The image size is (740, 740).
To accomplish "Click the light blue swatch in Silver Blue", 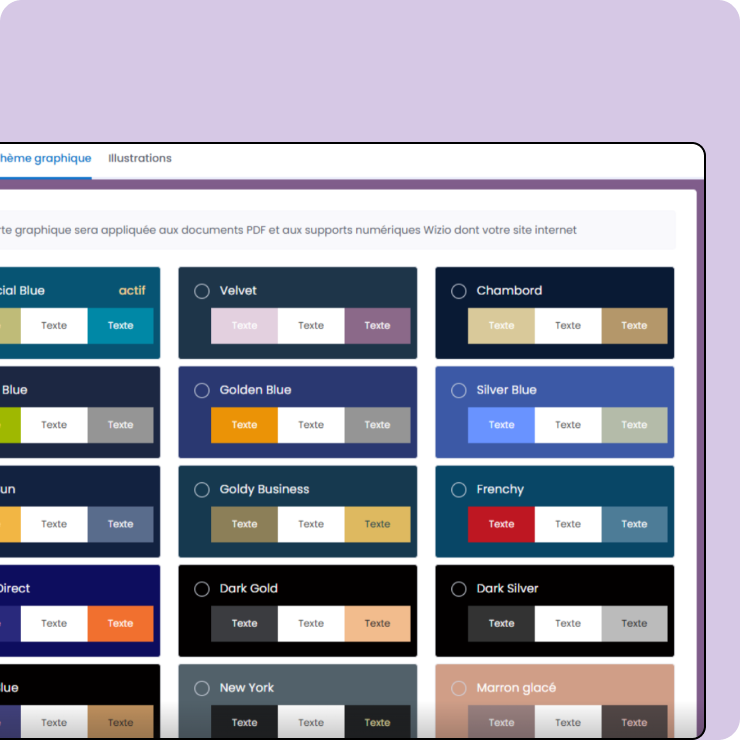I will (x=501, y=425).
